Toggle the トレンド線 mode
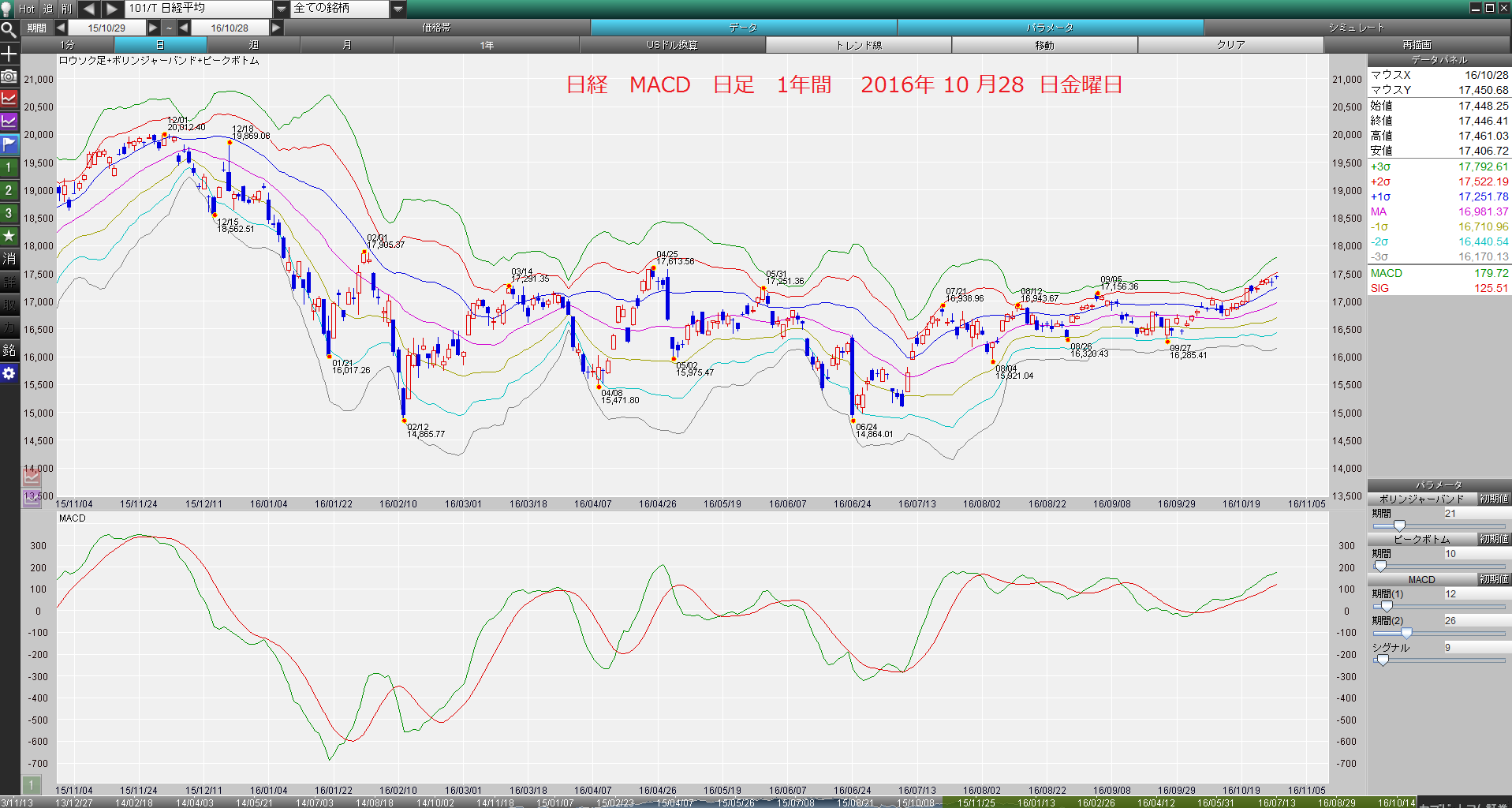The height and width of the screenshot is (808, 1512). (859, 45)
